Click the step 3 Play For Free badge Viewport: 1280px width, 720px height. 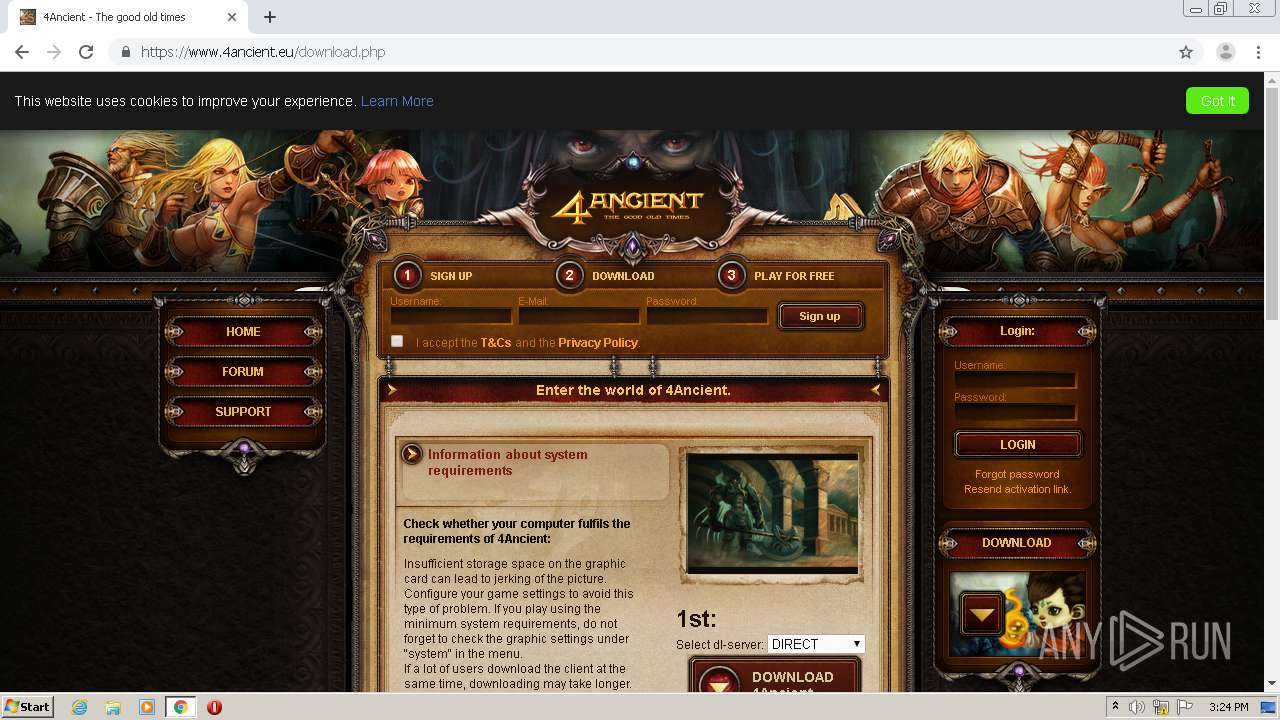[731, 275]
